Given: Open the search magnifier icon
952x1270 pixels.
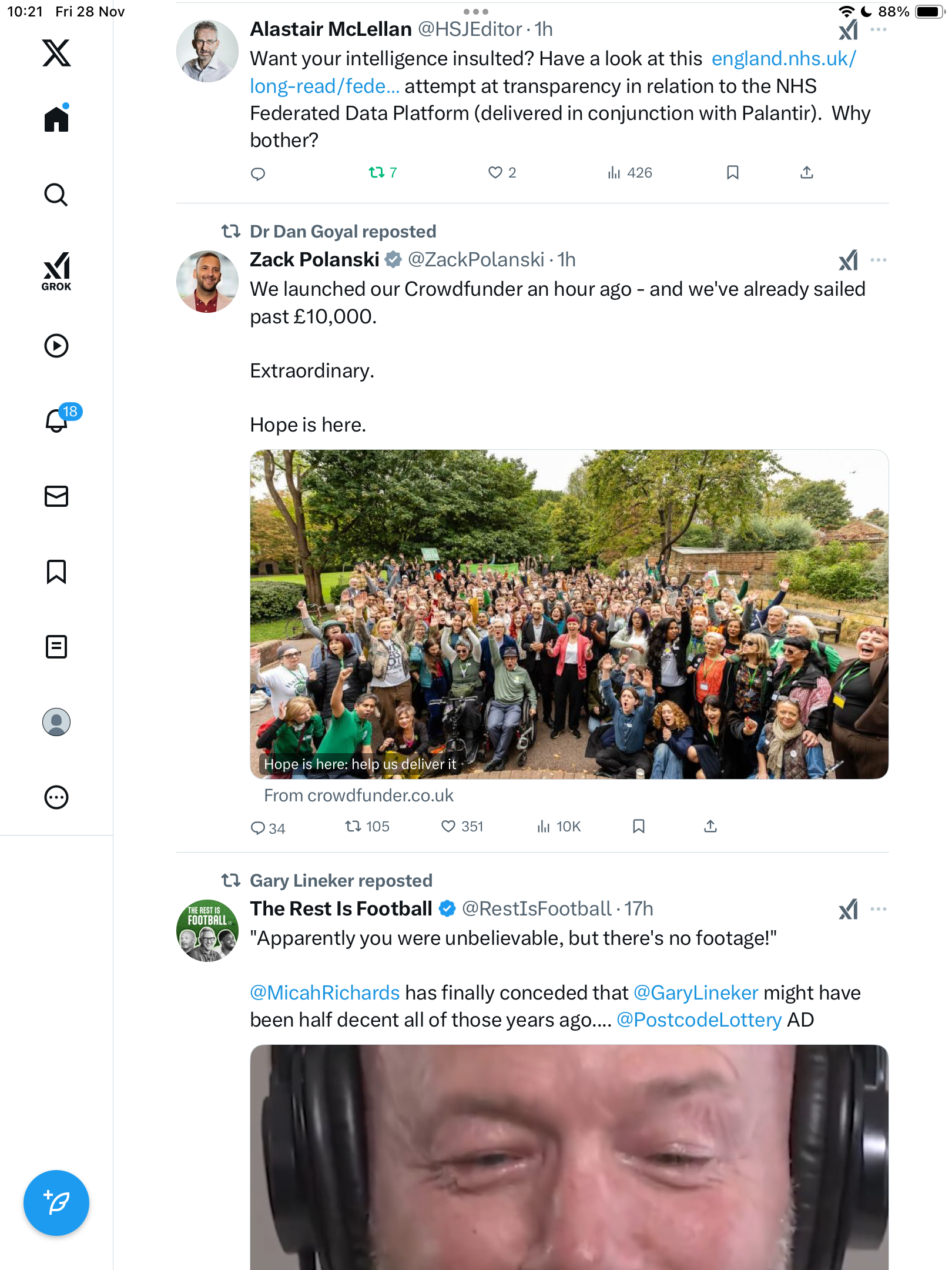Looking at the screenshot, I should pyautogui.click(x=56, y=195).
